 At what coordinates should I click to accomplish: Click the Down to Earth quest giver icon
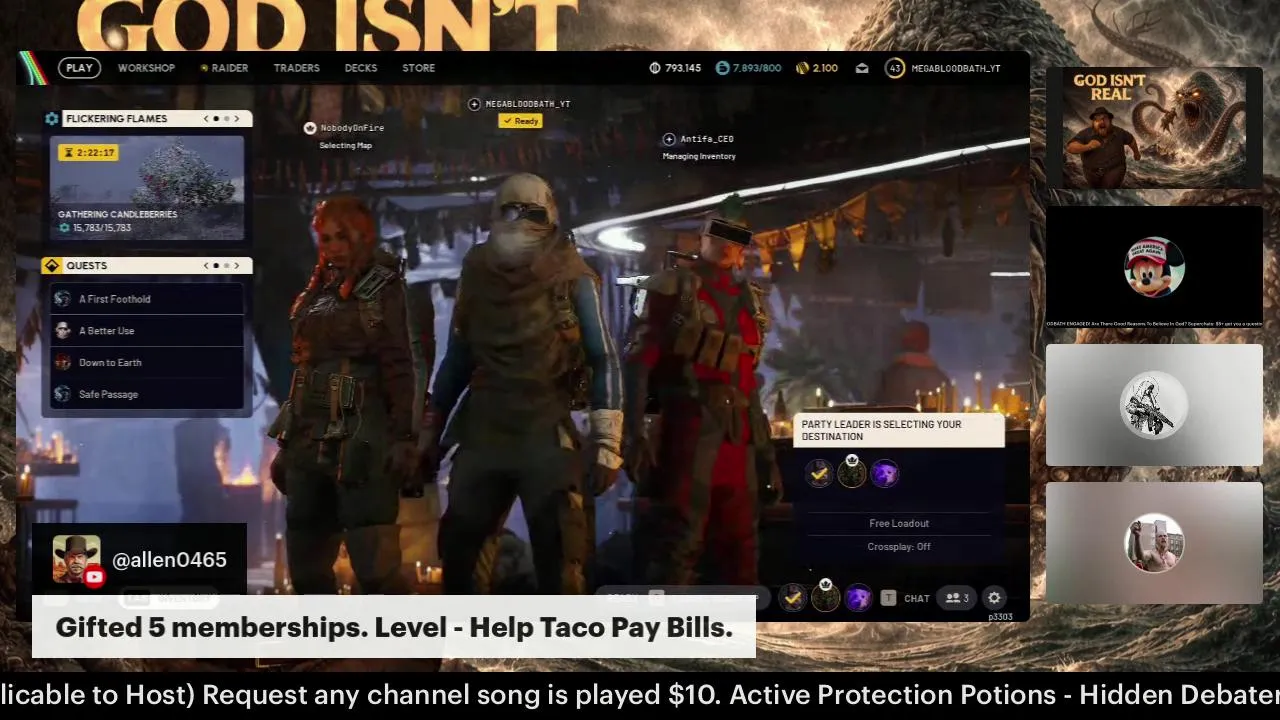tap(63, 362)
